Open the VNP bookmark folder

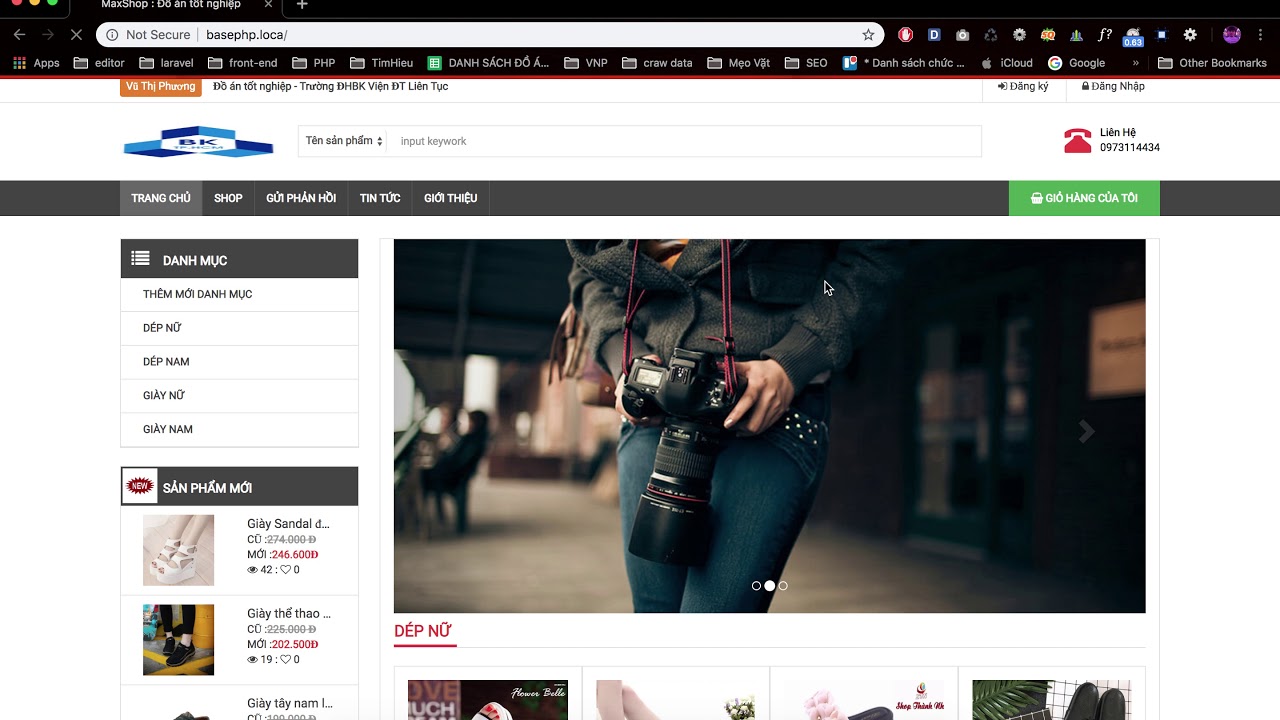(x=586, y=63)
